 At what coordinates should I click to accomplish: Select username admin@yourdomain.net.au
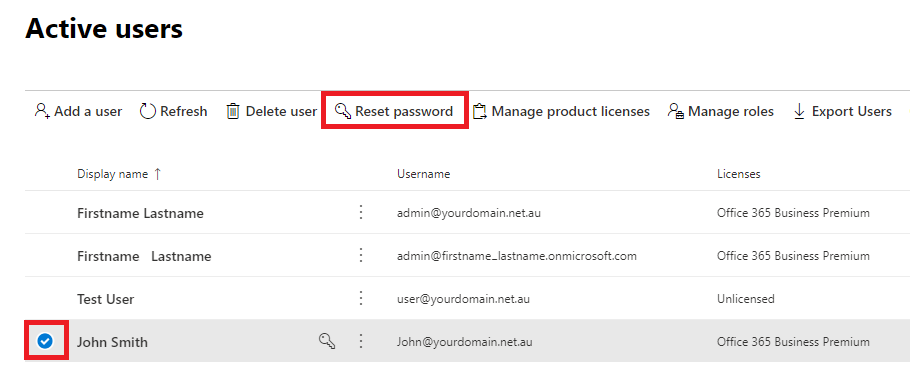pyautogui.click(x=469, y=213)
